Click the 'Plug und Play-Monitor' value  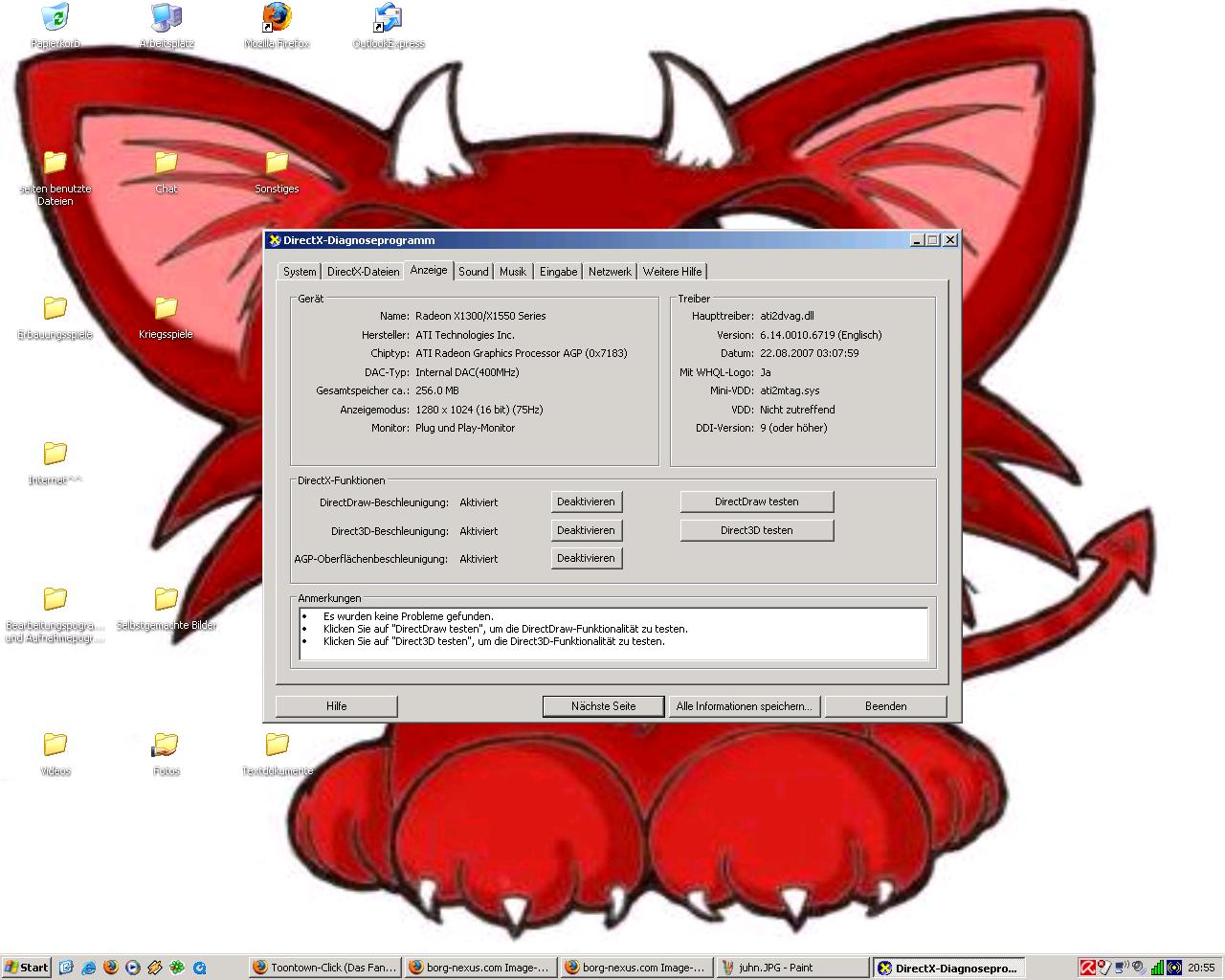[x=465, y=428]
